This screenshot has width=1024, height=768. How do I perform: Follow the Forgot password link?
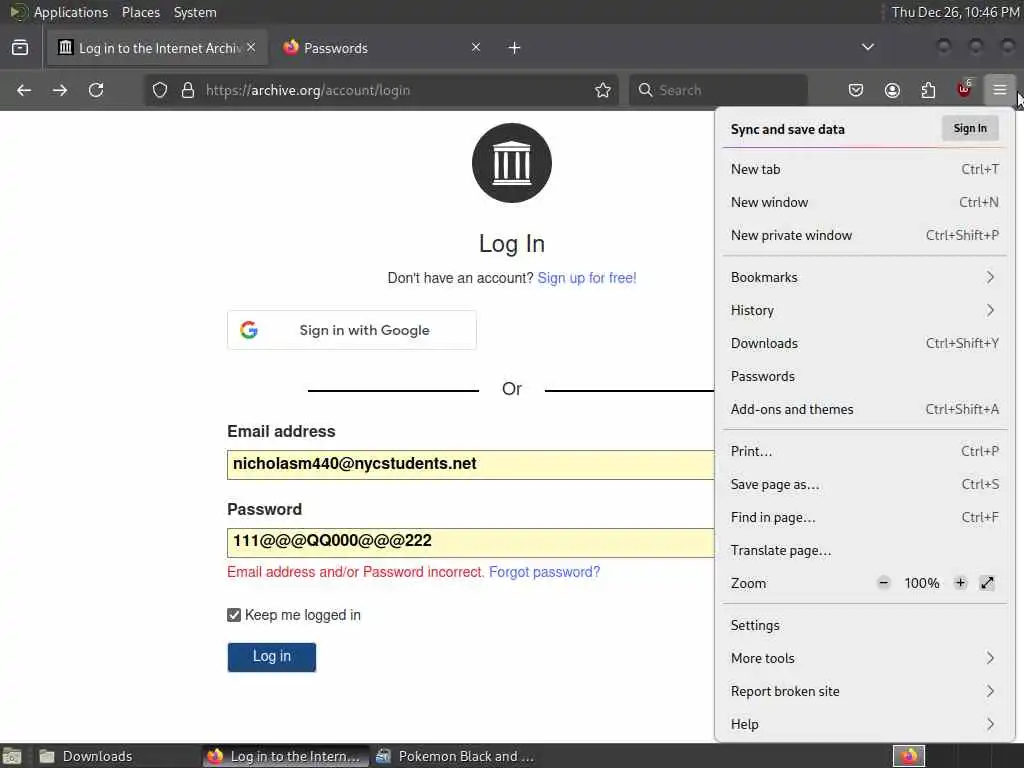point(545,572)
